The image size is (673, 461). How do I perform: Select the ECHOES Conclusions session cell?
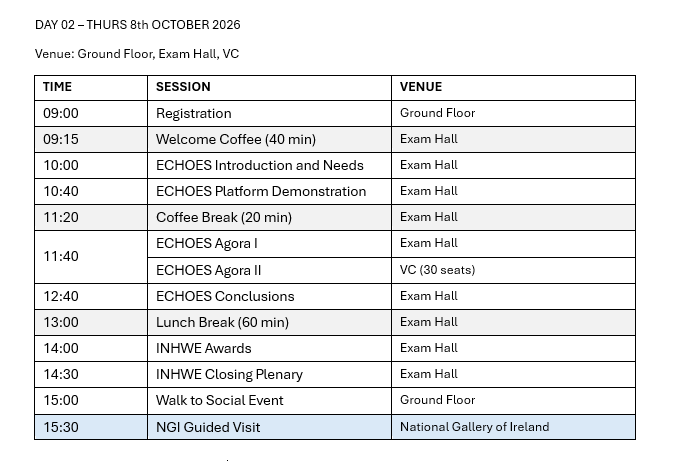225,297
